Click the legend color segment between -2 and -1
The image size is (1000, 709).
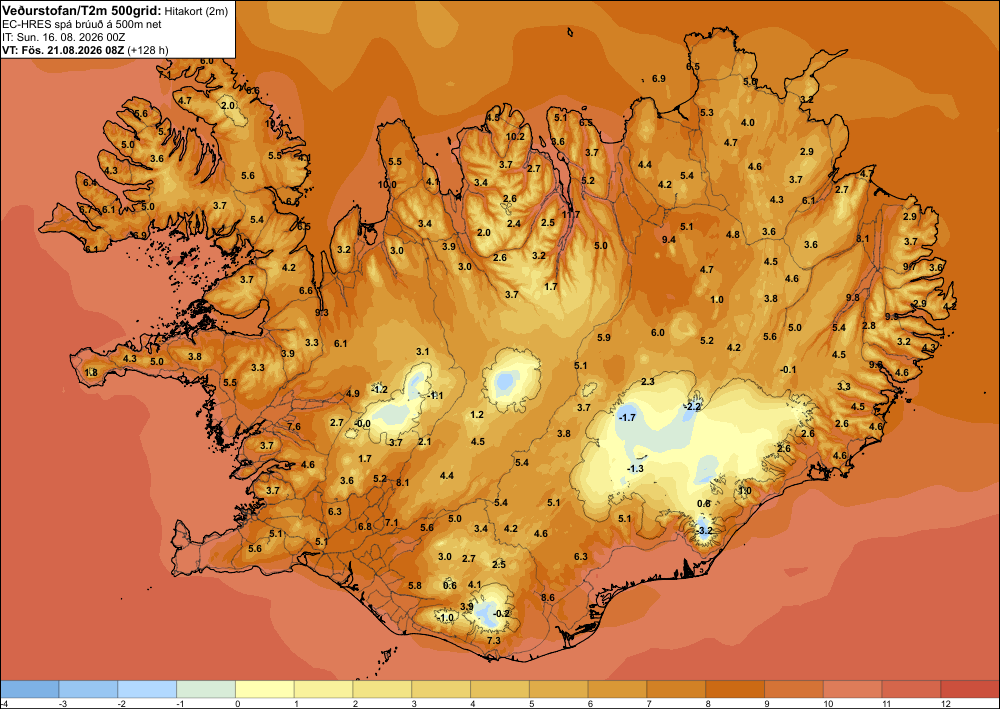click(147, 689)
